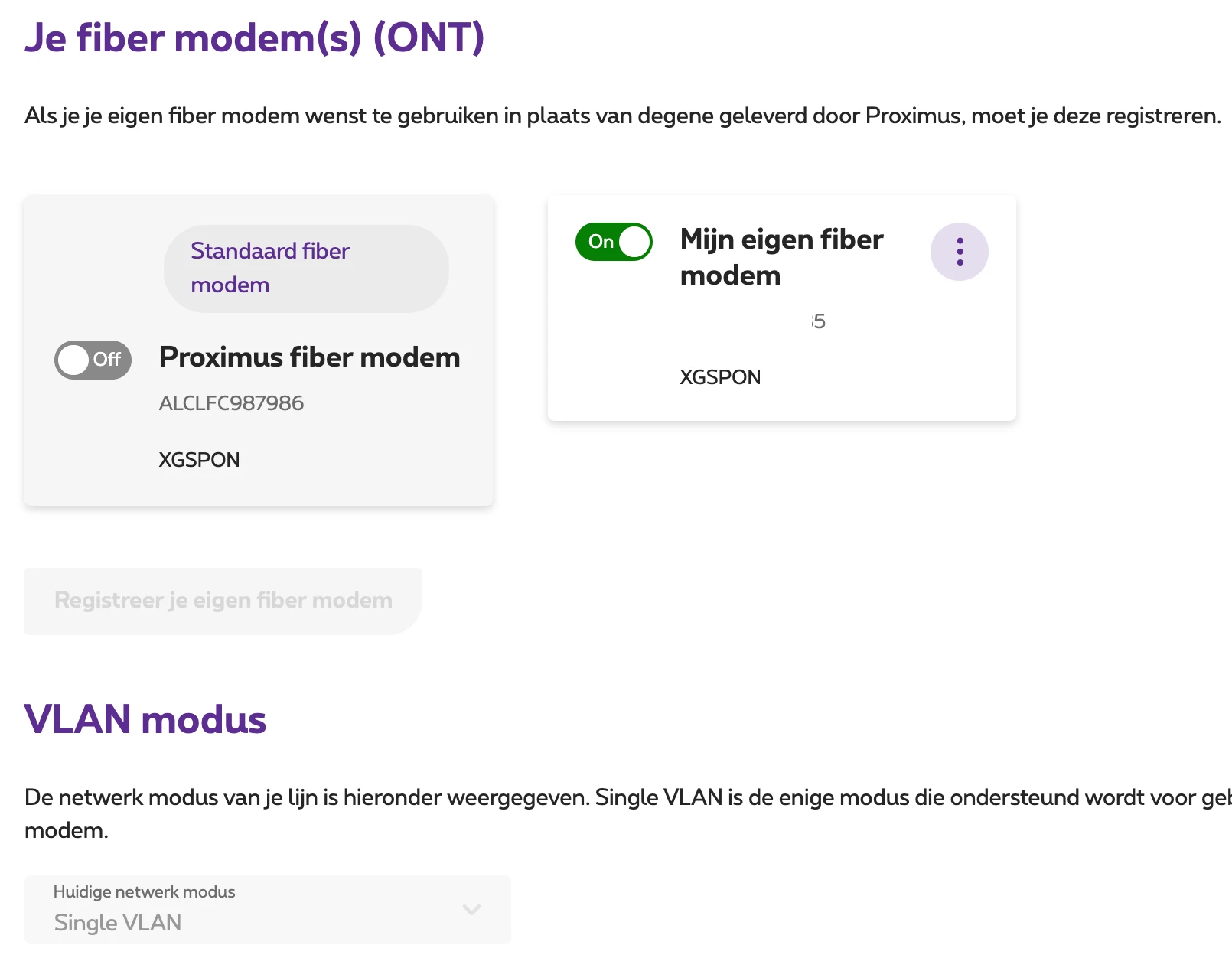This screenshot has height=958, width=1232.
Task: Click the Proximus fiber modem title
Action: [309, 357]
